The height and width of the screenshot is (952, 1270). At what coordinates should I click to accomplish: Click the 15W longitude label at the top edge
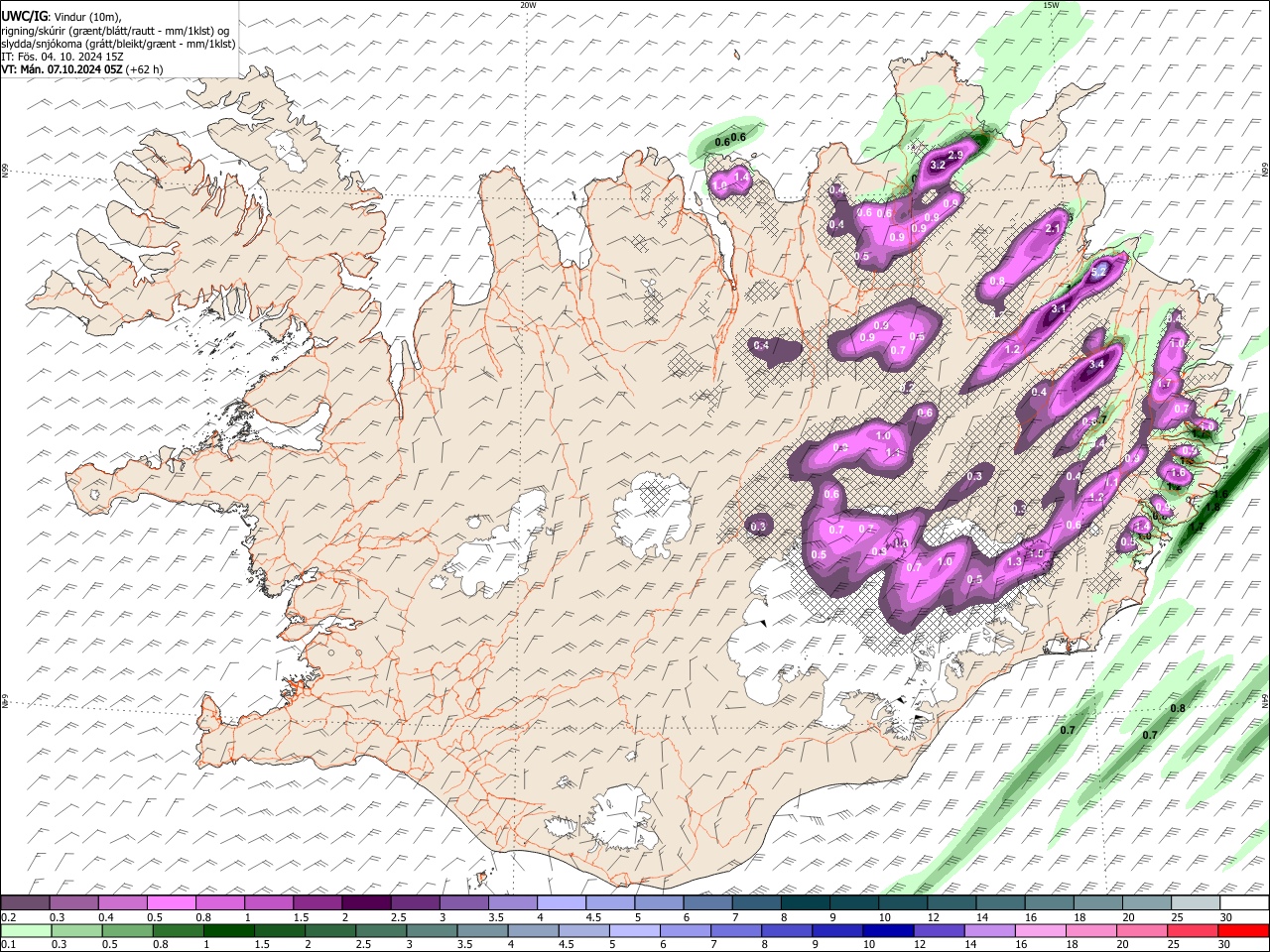click(1051, 5)
